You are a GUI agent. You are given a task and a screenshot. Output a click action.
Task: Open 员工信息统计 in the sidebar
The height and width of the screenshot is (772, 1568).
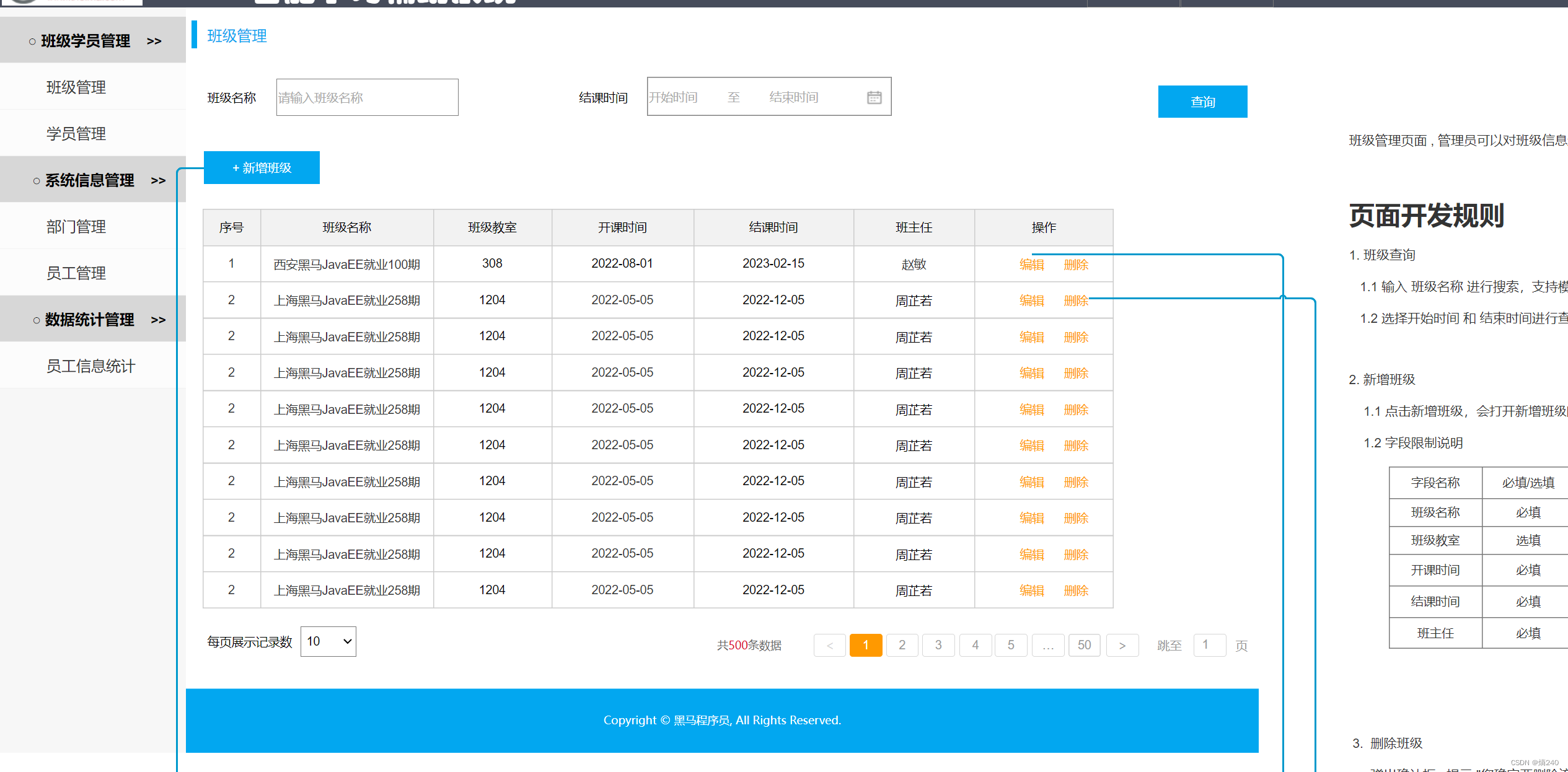point(90,366)
